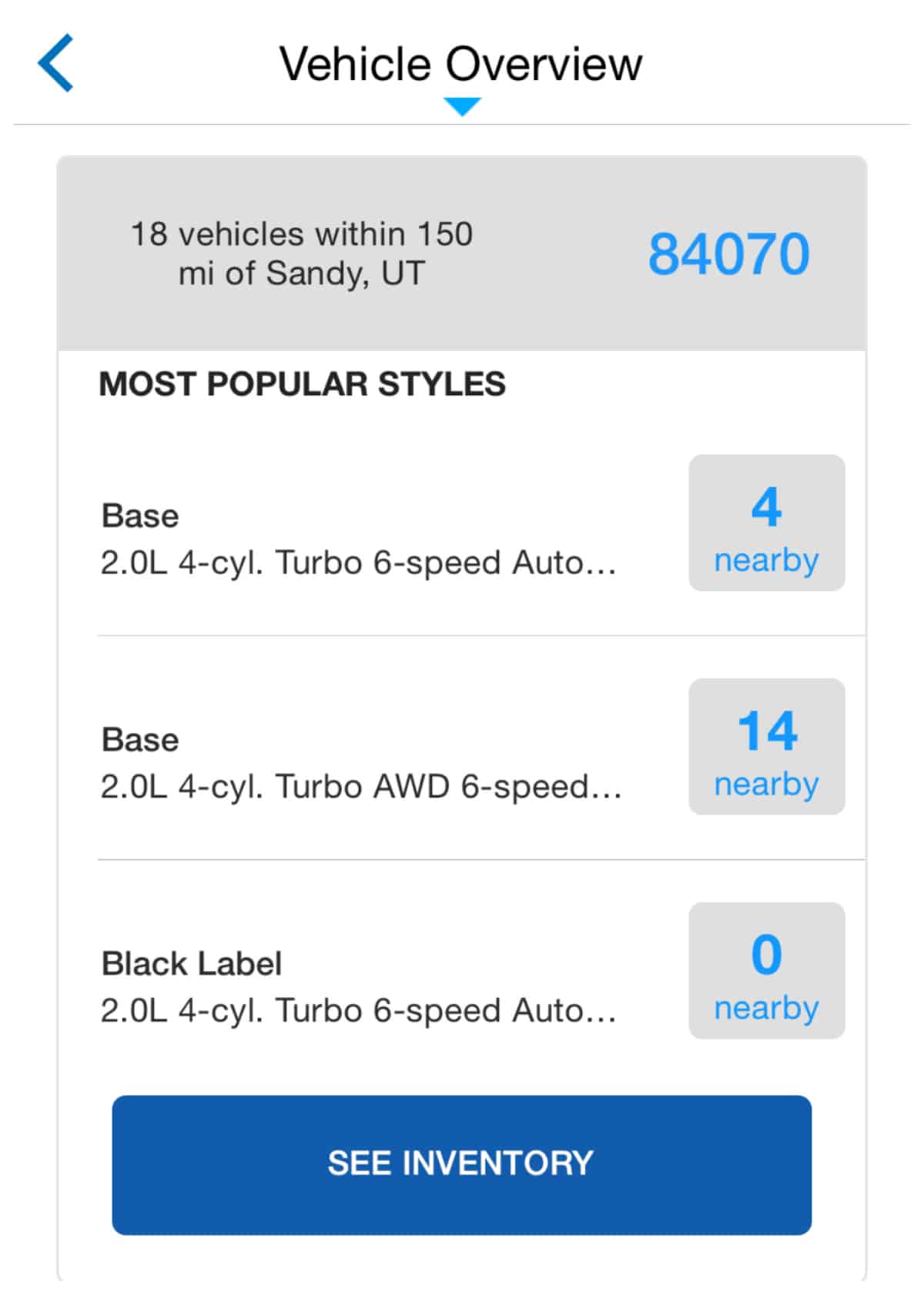The image size is (924, 1295).
Task: Open the first Base style name
Action: coord(140,516)
